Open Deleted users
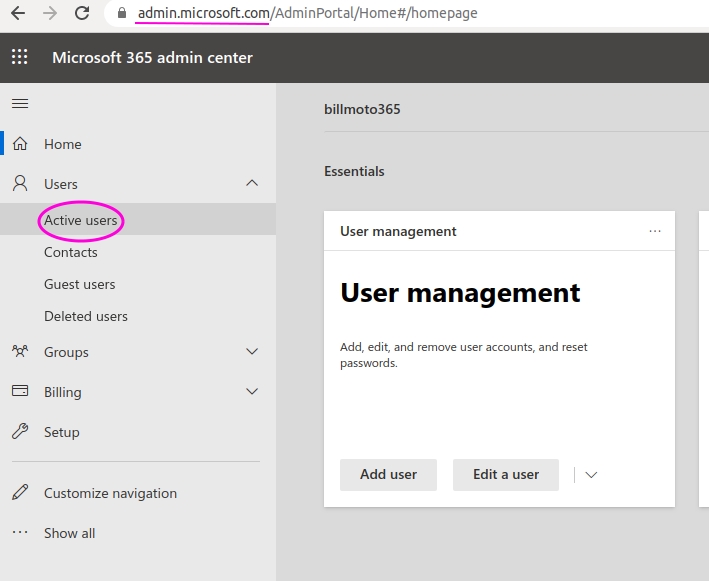Viewport: 709px width, 581px height. coord(86,316)
